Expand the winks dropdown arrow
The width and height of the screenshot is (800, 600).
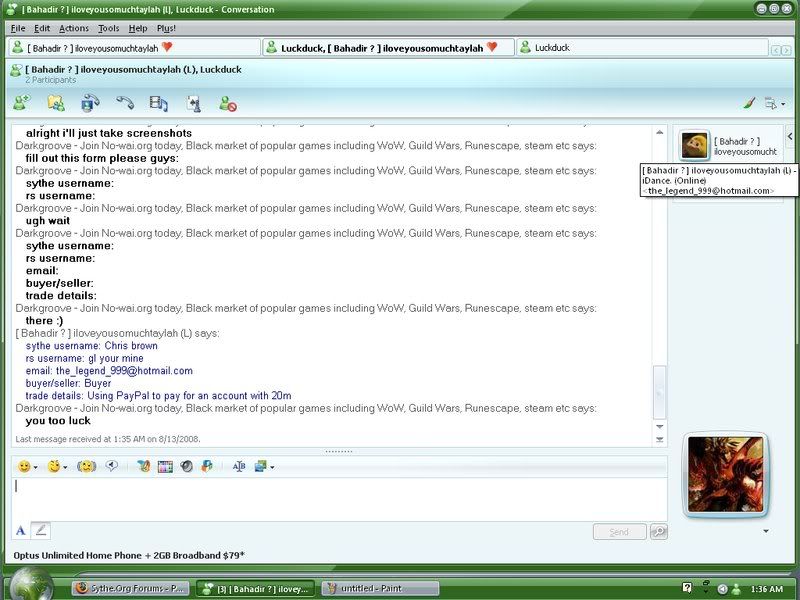tap(65, 467)
